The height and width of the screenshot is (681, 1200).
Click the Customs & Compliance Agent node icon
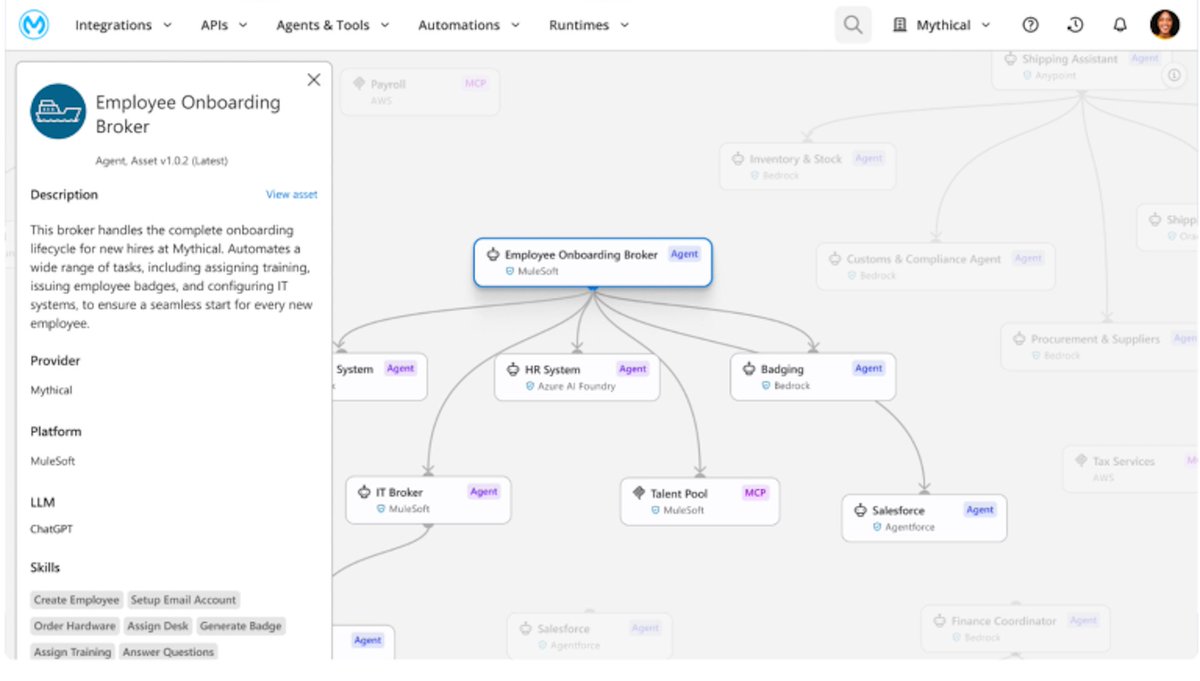click(x=835, y=259)
